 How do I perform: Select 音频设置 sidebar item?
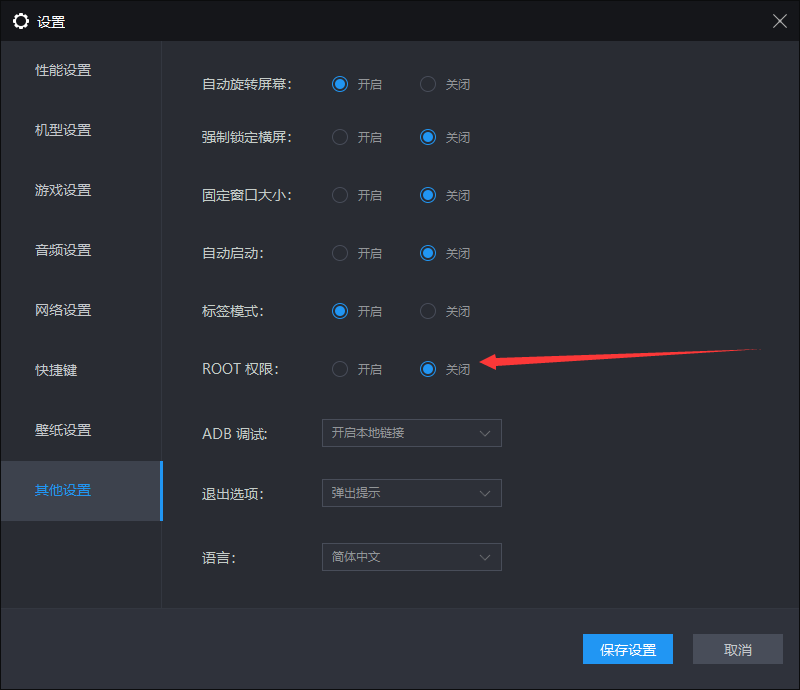tap(63, 250)
